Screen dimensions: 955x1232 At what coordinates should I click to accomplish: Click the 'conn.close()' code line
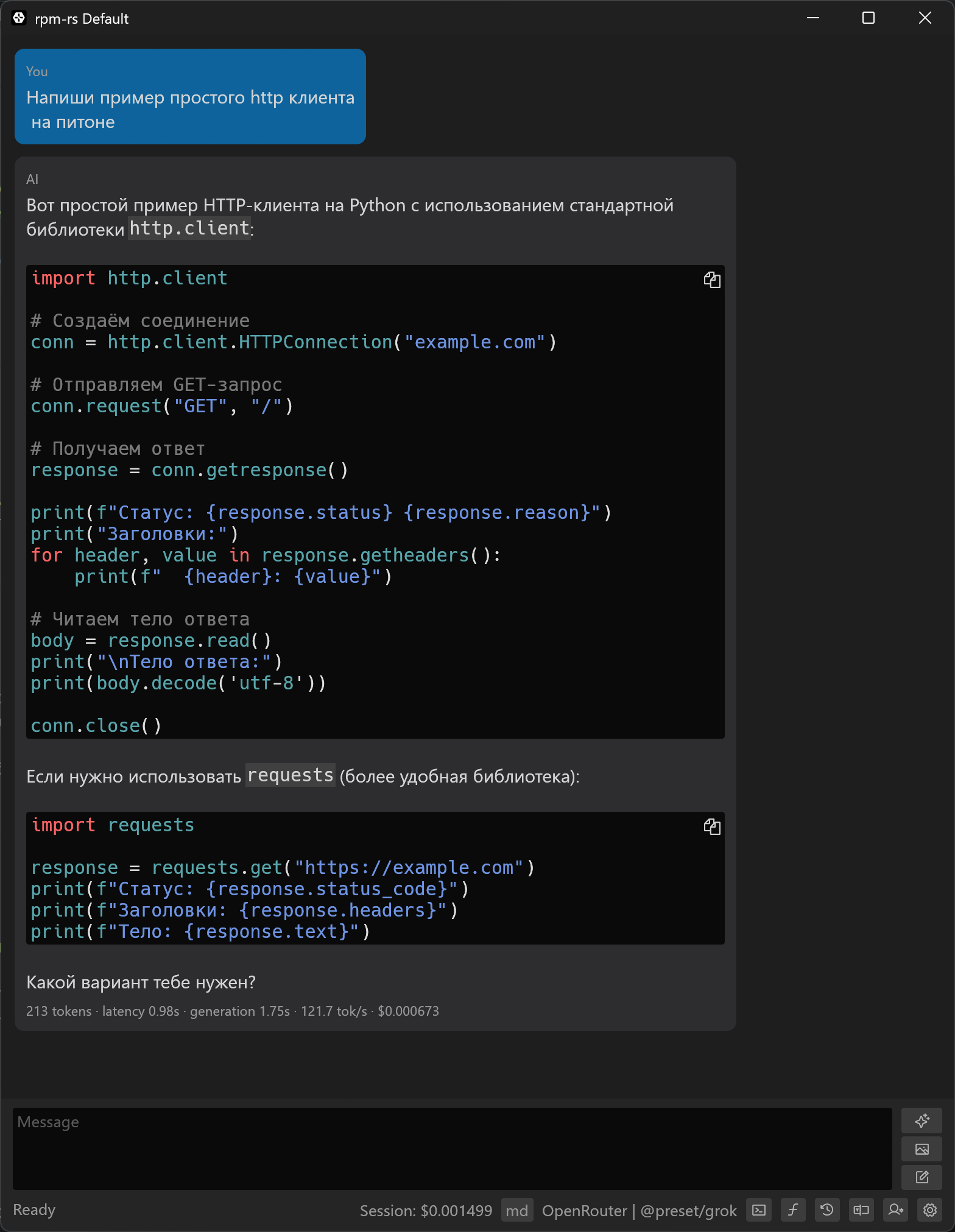[x=96, y=726]
